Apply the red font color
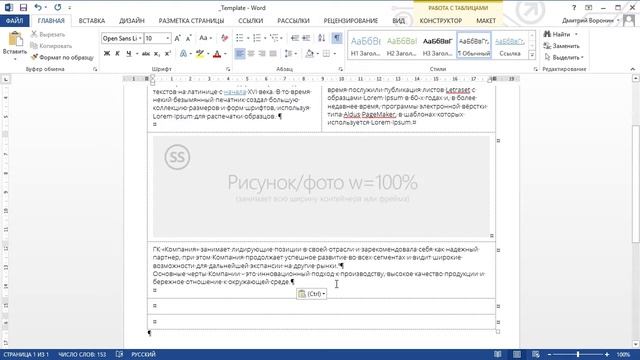The height and width of the screenshot is (360, 640). [x=217, y=53]
